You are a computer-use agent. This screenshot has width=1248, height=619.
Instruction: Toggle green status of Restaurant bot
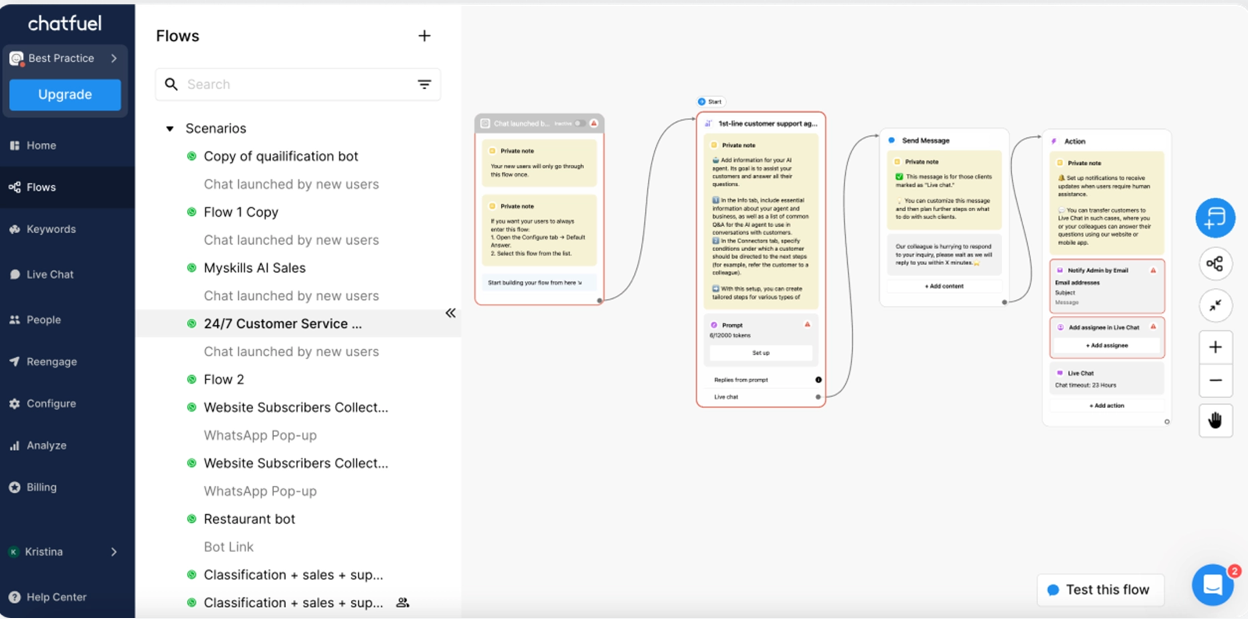[192, 519]
